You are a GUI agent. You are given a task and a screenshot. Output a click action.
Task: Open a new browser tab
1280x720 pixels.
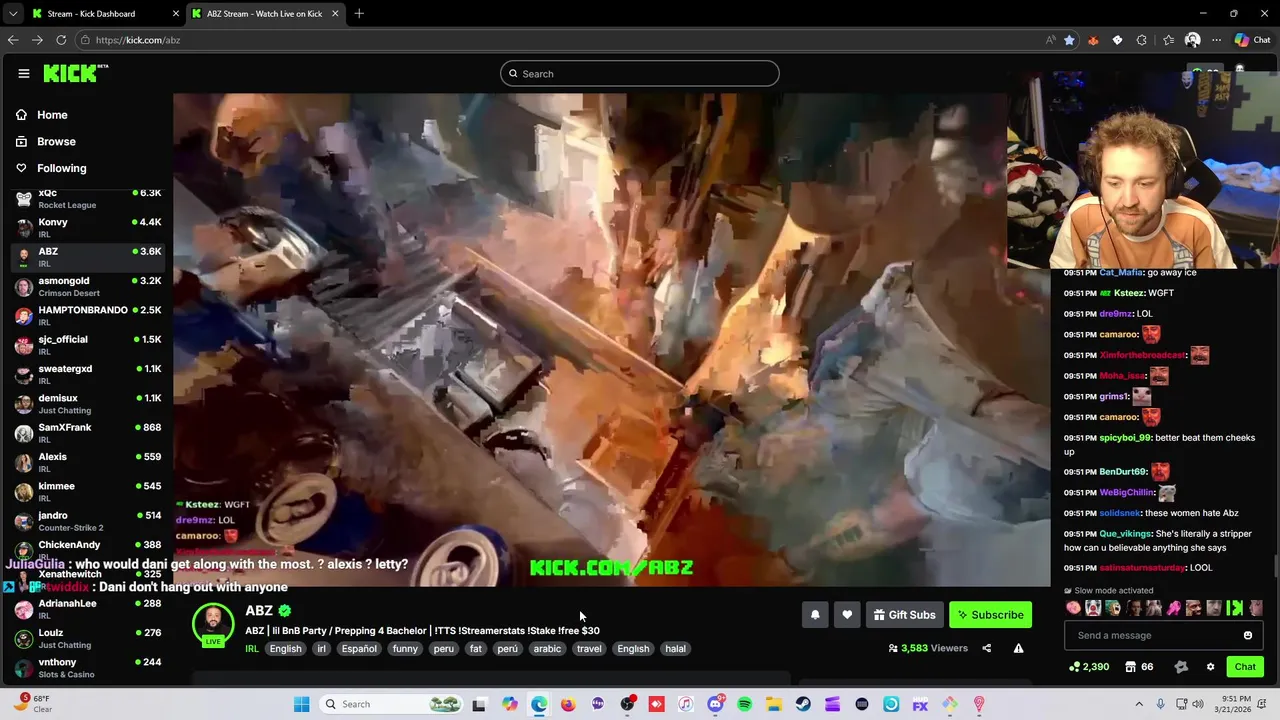[x=359, y=14]
